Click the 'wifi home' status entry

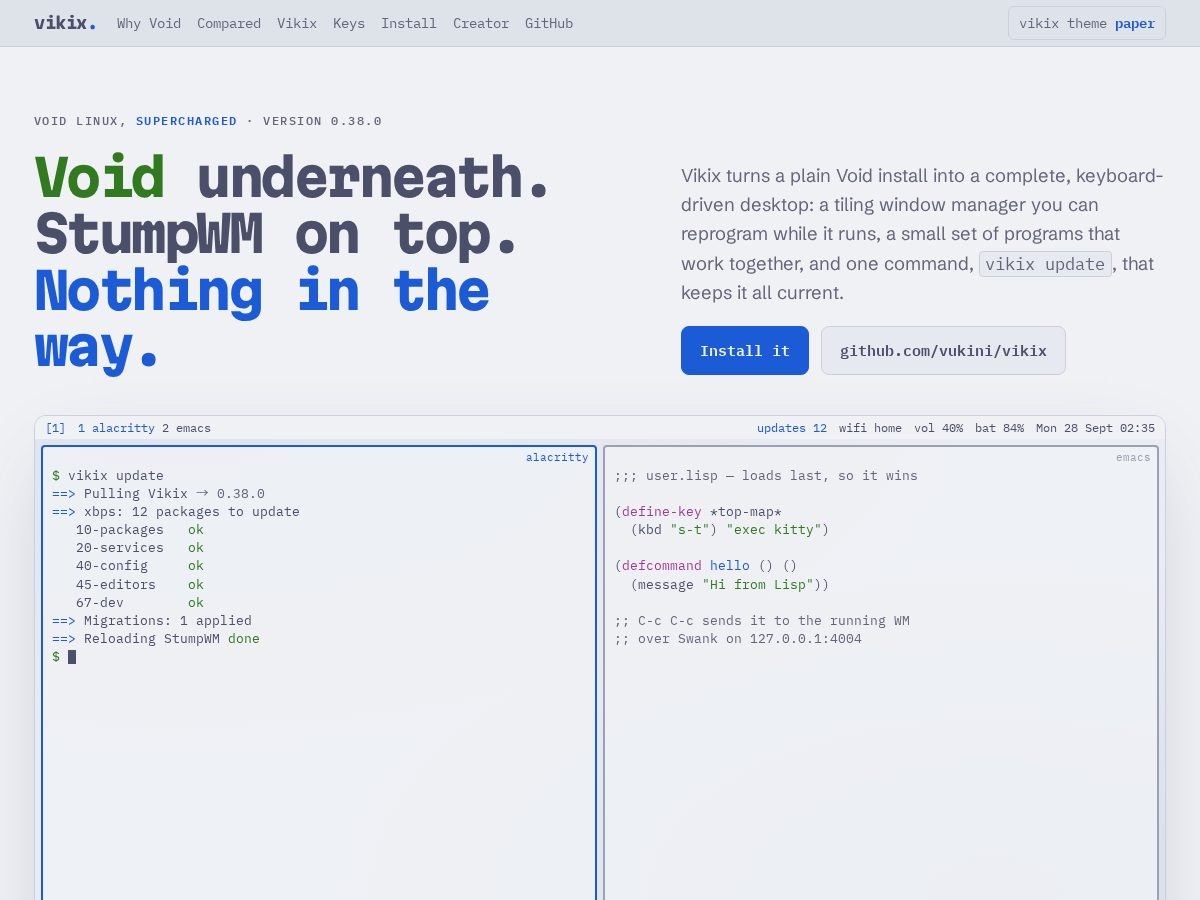[x=870, y=428]
